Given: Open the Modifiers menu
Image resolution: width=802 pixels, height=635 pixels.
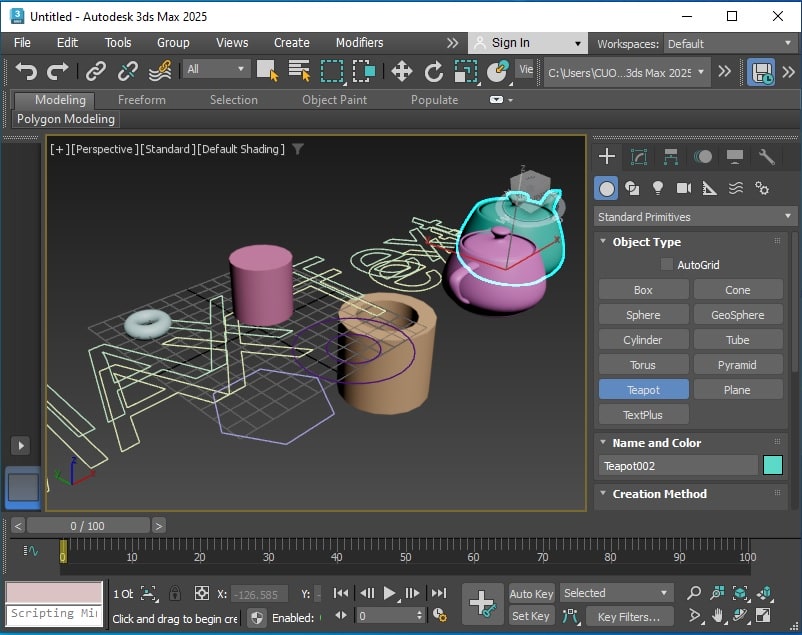Looking at the screenshot, I should [x=359, y=43].
